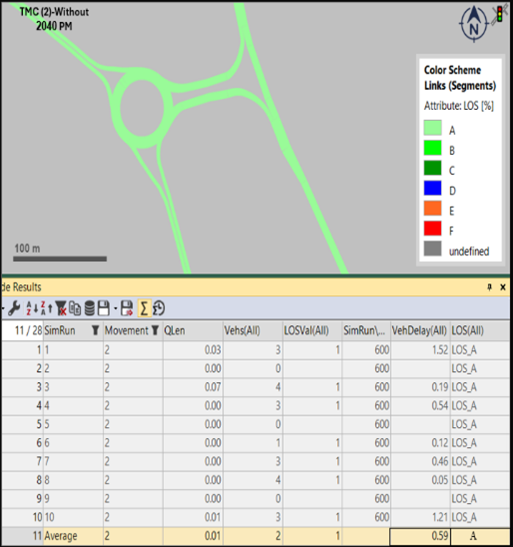Toggle the Sigma aggregate rows button
Screen dimensions: 513x547
pyautogui.click(x=144, y=309)
